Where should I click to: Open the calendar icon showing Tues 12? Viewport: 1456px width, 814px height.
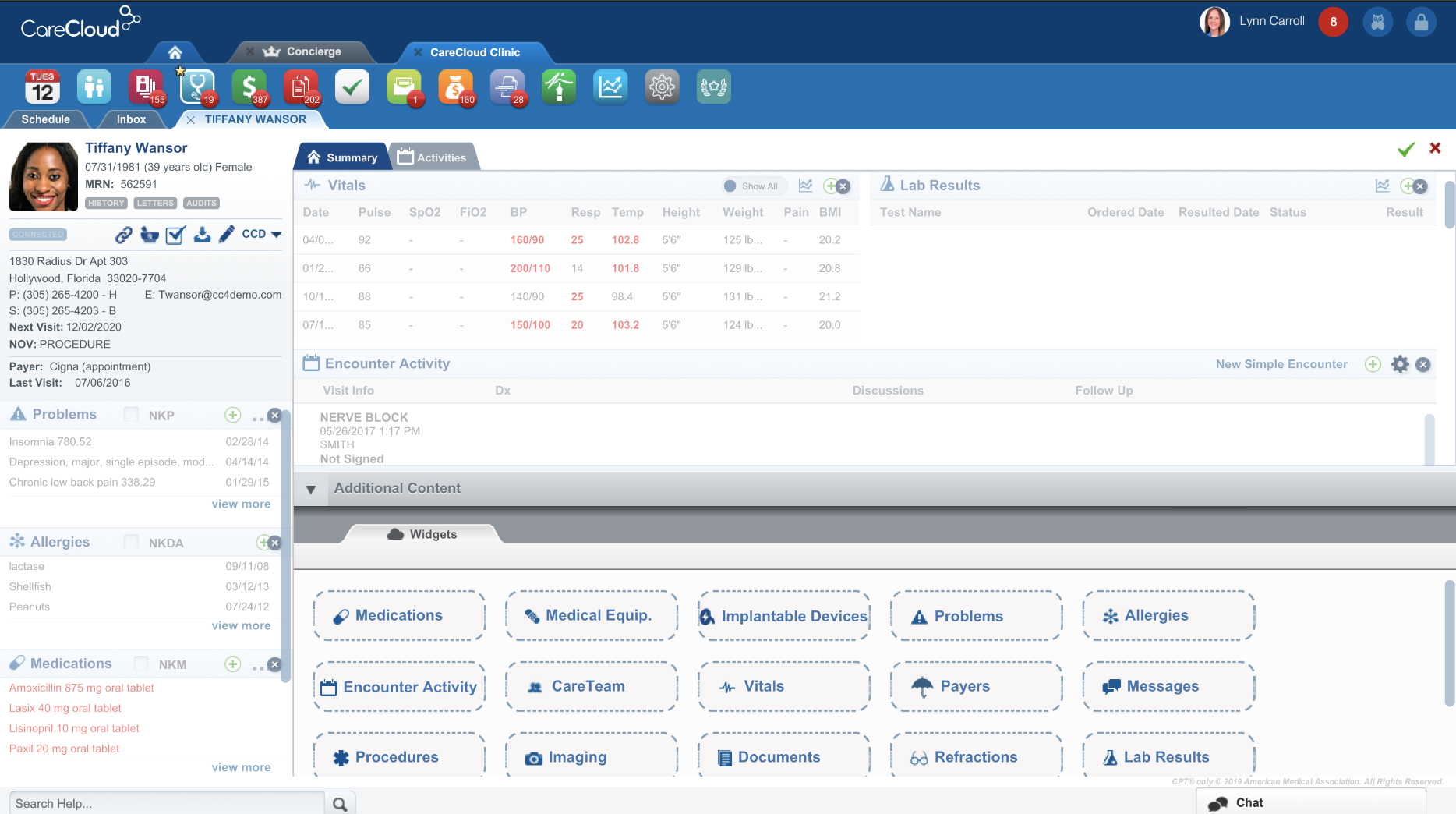(42, 87)
